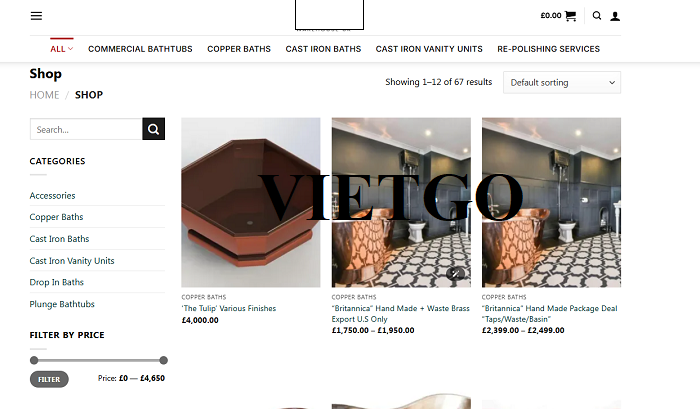Click the site logo at top center
Screen dimensions: 700x409
(x=329, y=15)
